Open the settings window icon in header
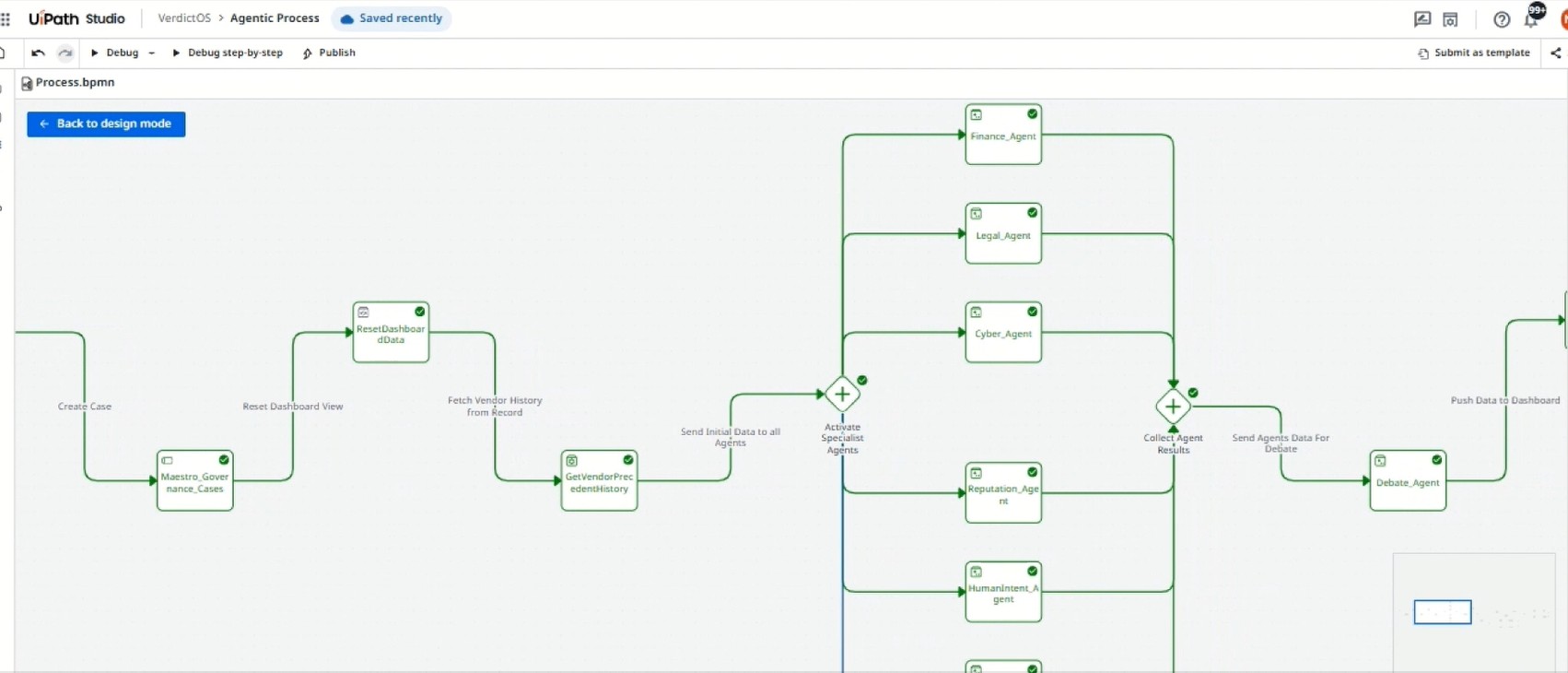The image size is (1568, 673). 1451,18
